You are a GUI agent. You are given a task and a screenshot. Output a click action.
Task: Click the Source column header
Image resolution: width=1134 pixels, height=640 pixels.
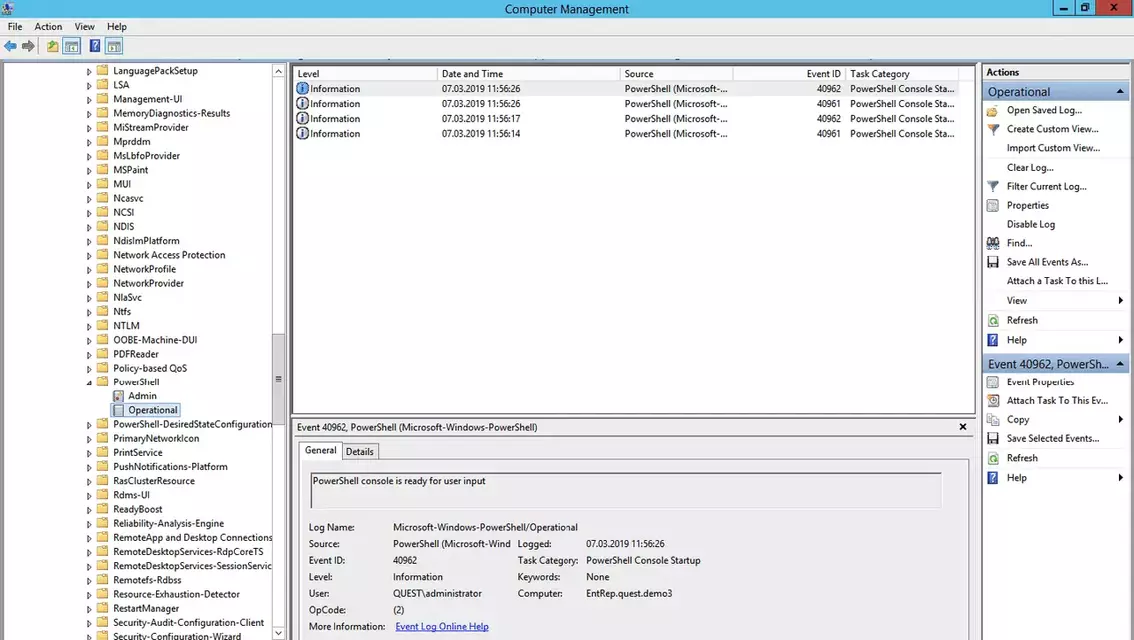(x=676, y=74)
